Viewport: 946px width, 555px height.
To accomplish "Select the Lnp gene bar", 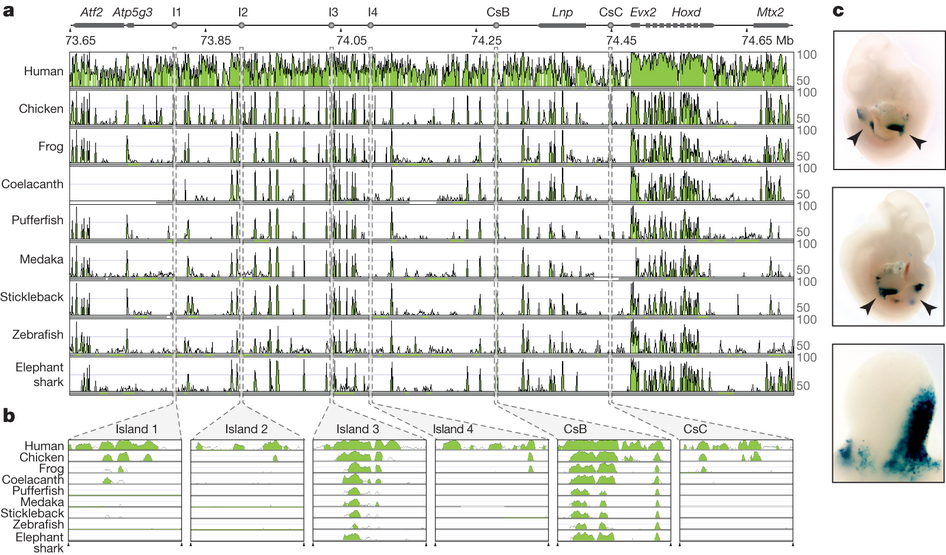I will (562, 25).
